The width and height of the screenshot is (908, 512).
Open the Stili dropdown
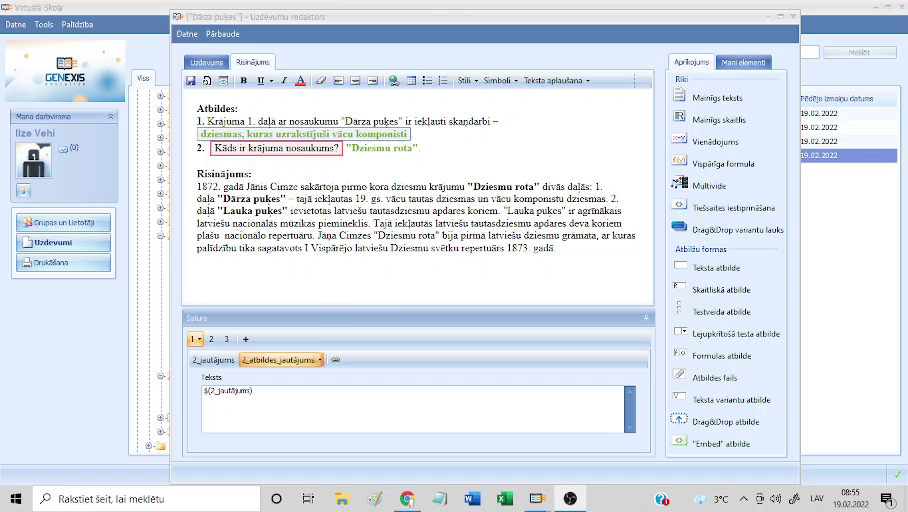click(x=467, y=80)
